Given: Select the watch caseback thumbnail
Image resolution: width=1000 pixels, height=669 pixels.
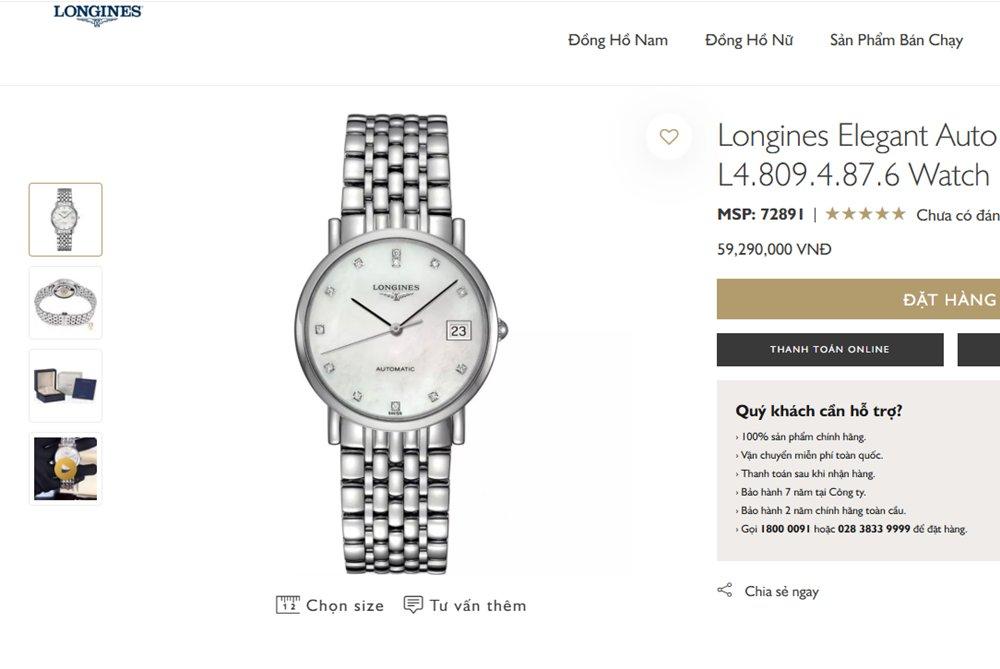Looking at the screenshot, I should (65, 302).
